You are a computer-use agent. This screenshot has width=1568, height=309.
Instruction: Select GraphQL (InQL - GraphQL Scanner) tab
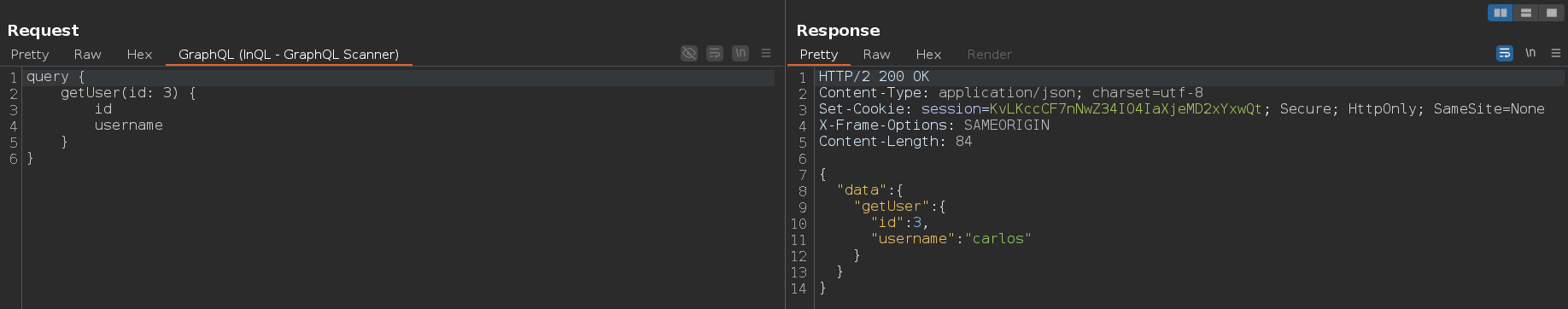(x=289, y=54)
